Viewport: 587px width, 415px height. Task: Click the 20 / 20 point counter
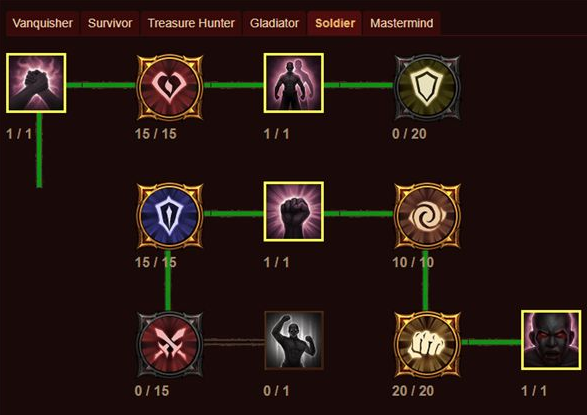coord(413,391)
